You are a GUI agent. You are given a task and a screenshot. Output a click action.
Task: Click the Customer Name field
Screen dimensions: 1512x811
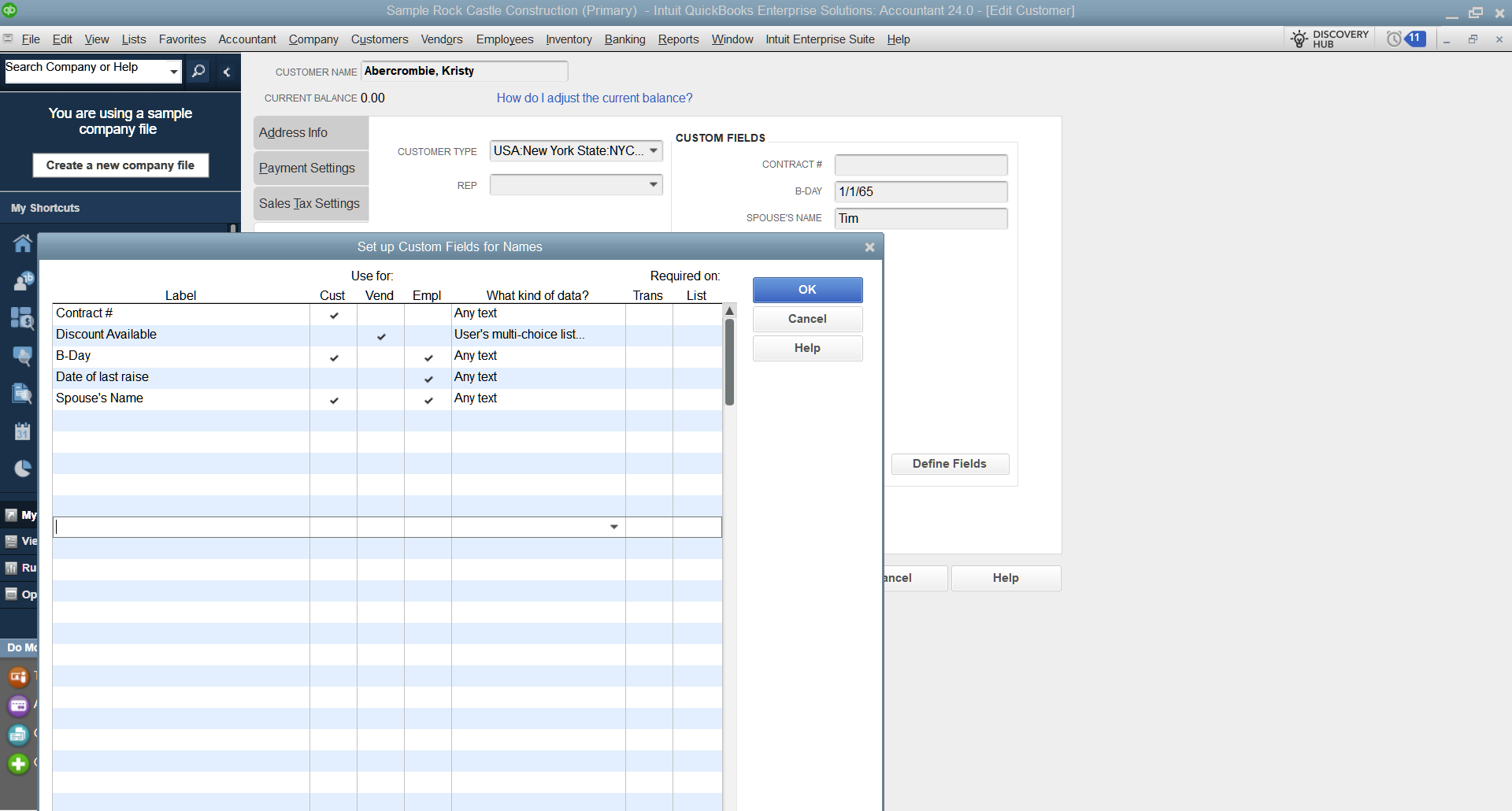point(464,71)
